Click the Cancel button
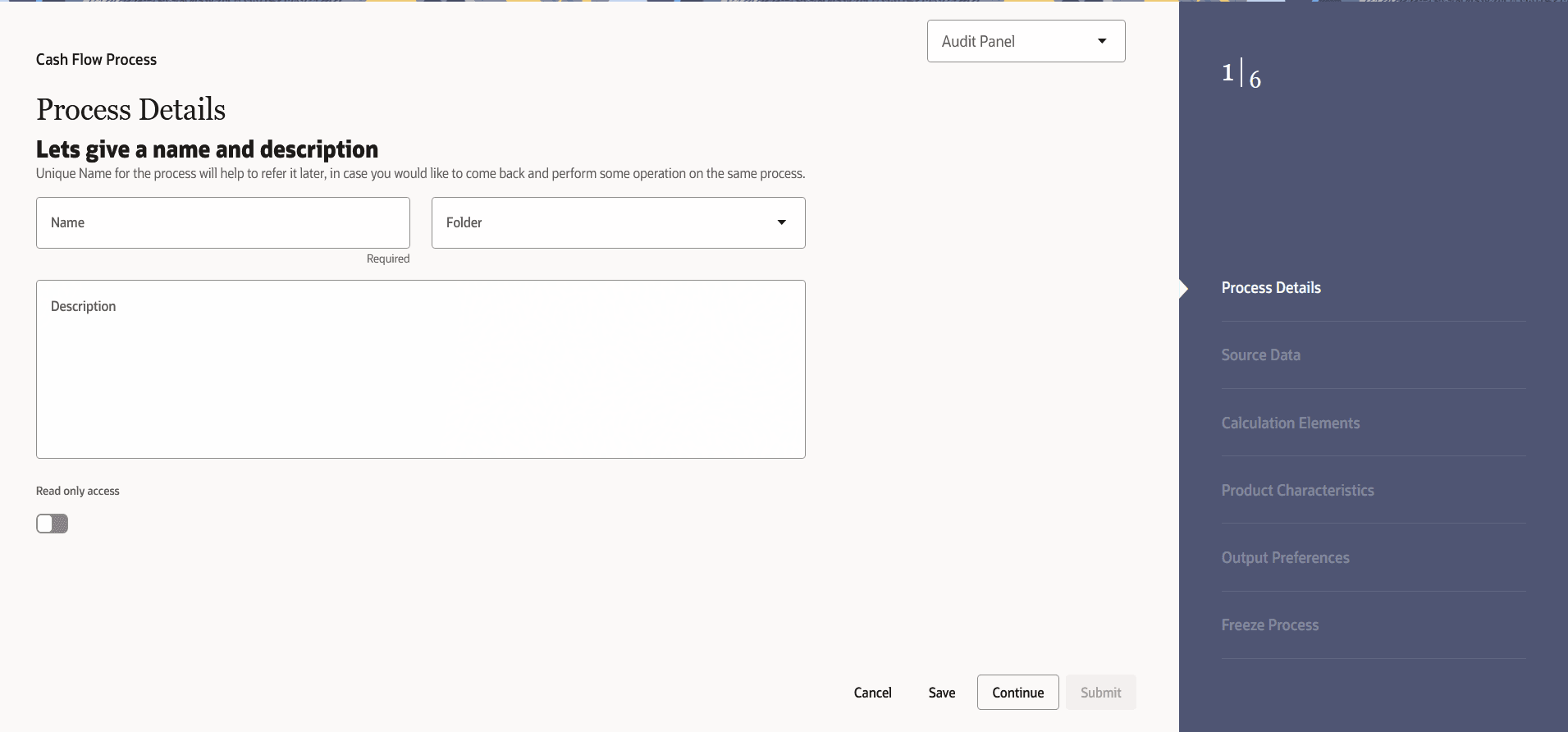The height and width of the screenshot is (732, 1568). pos(872,693)
